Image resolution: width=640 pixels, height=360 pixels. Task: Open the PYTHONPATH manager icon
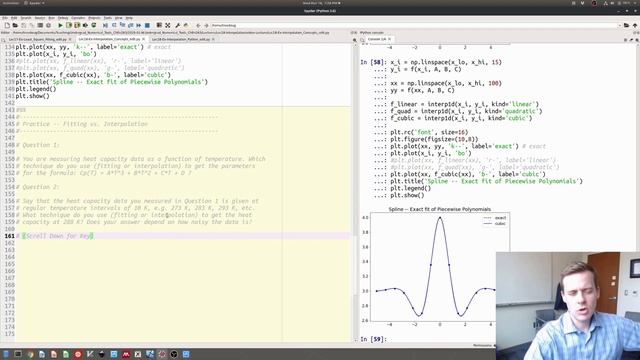[x=186, y=25]
